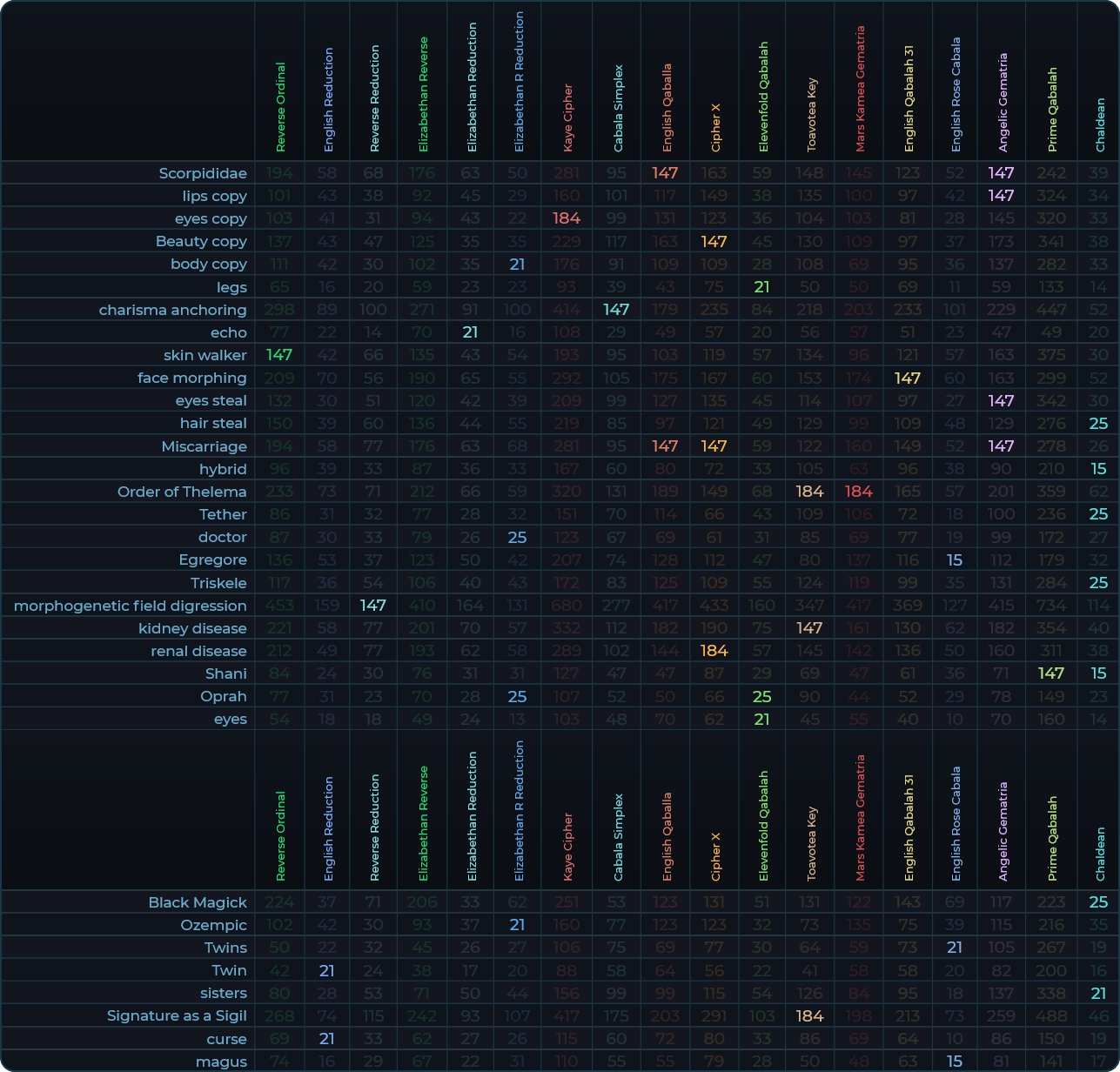The height and width of the screenshot is (1072, 1120).
Task: Click the highlighted 21 in echo row
Action: (471, 332)
